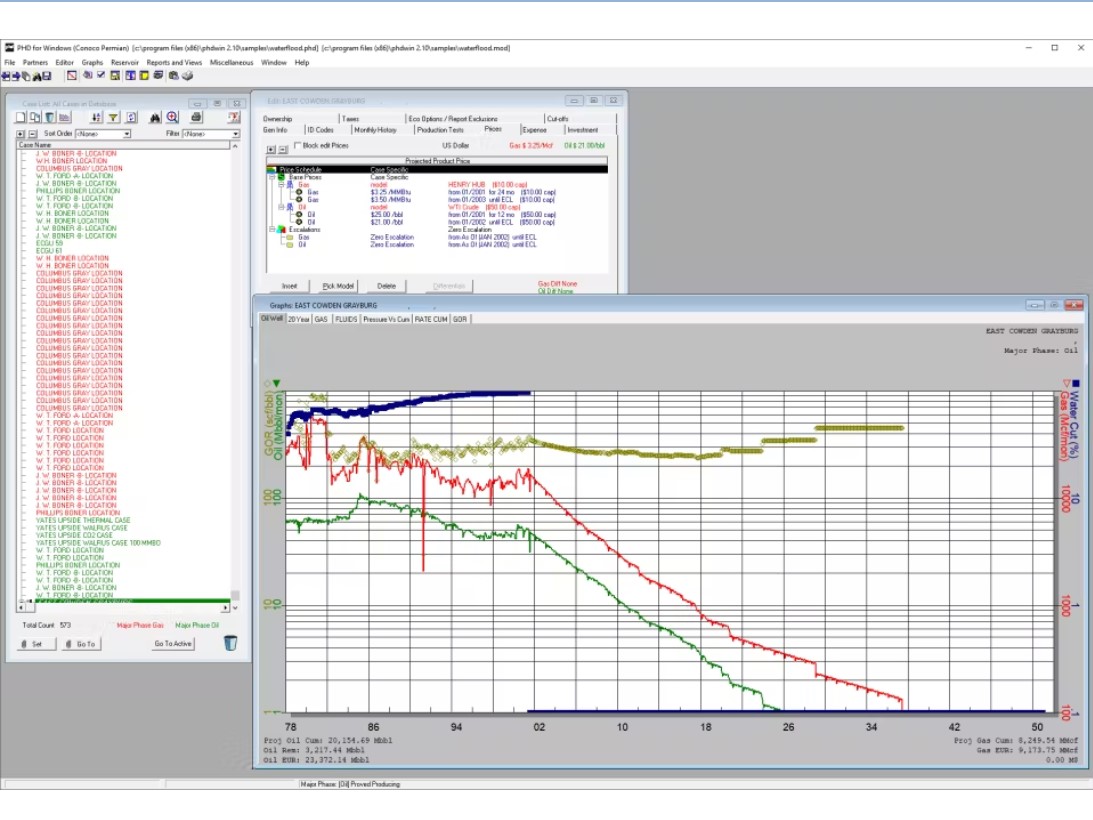Viewport: 1093px width, 820px height.
Task: Click the new case blank page icon
Action: pyautogui.click(x=22, y=118)
